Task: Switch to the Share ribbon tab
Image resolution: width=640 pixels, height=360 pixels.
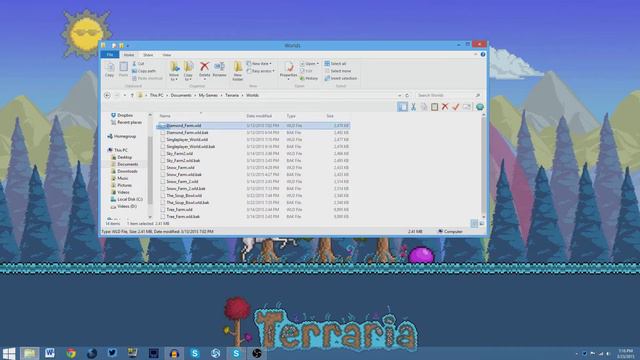Action: pyautogui.click(x=148, y=55)
